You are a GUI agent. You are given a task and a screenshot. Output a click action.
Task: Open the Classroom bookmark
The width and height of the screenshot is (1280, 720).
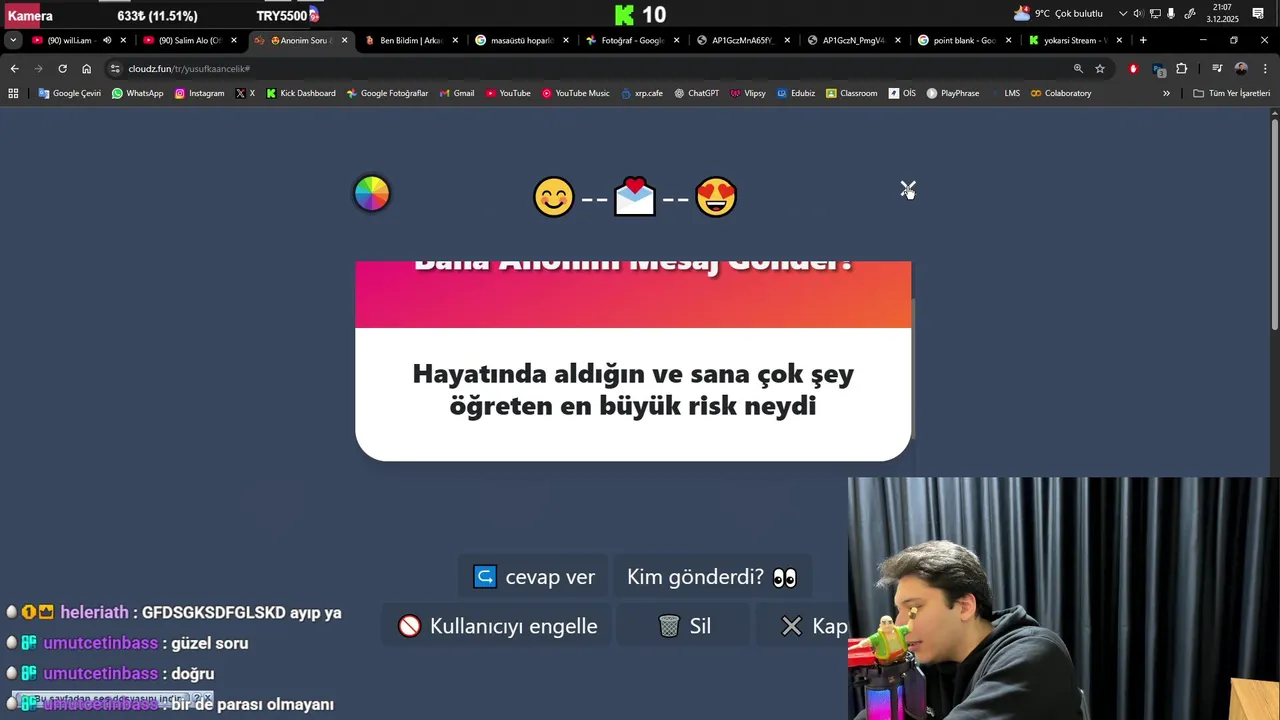click(851, 93)
